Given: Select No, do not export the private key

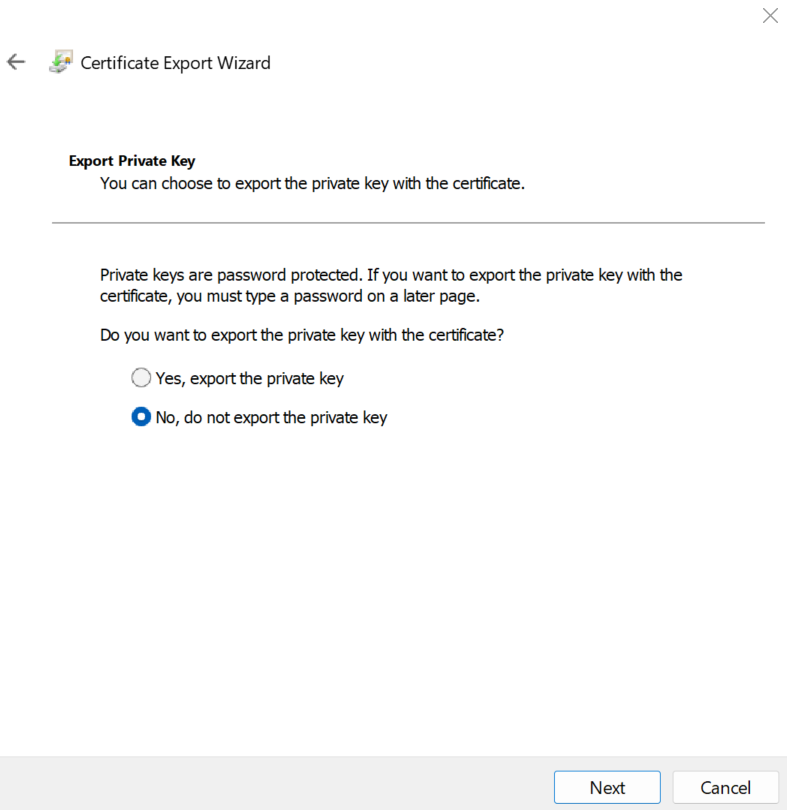Looking at the screenshot, I should coord(259,417).
